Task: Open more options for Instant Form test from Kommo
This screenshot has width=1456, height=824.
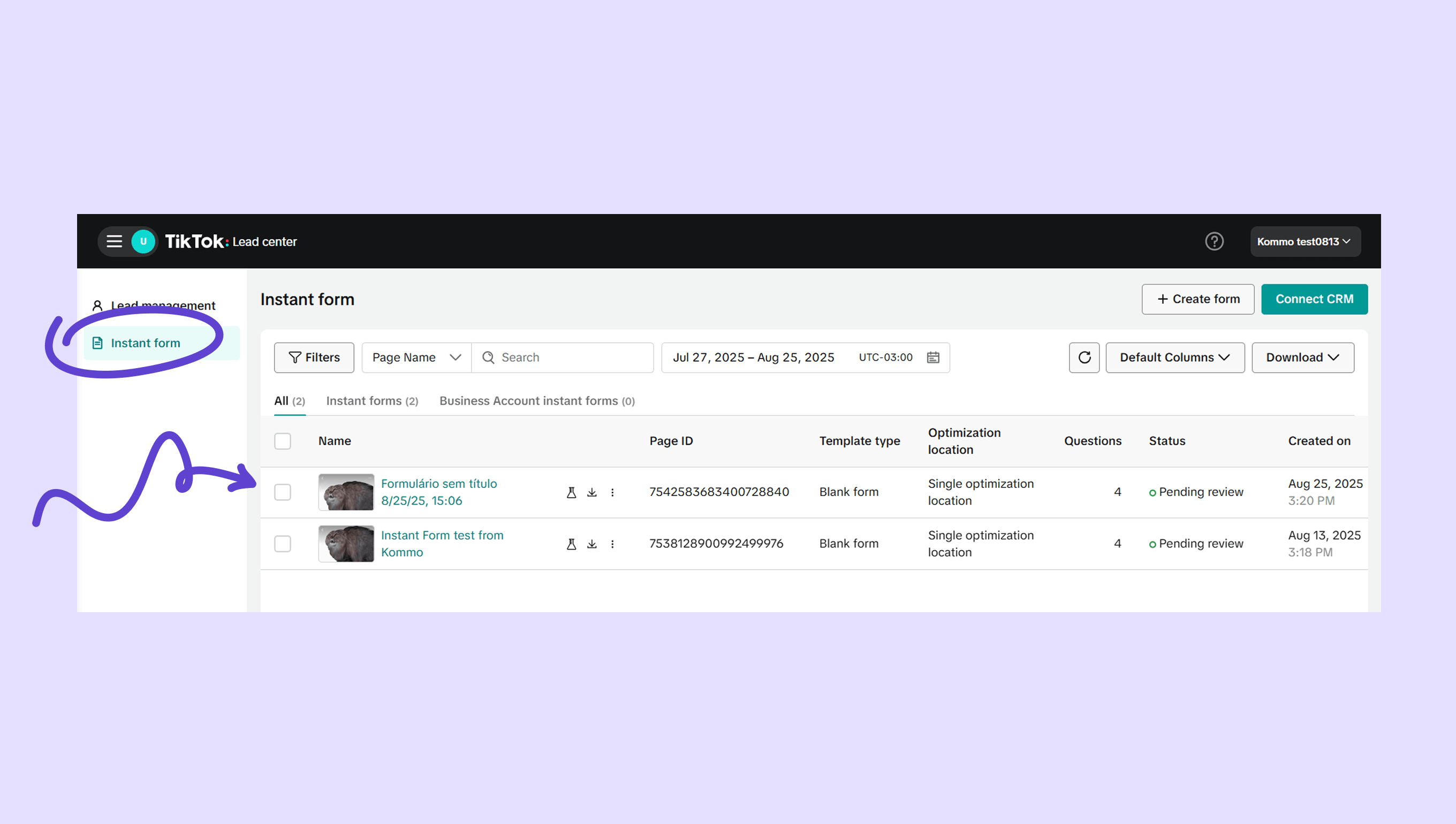Action: pos(612,544)
